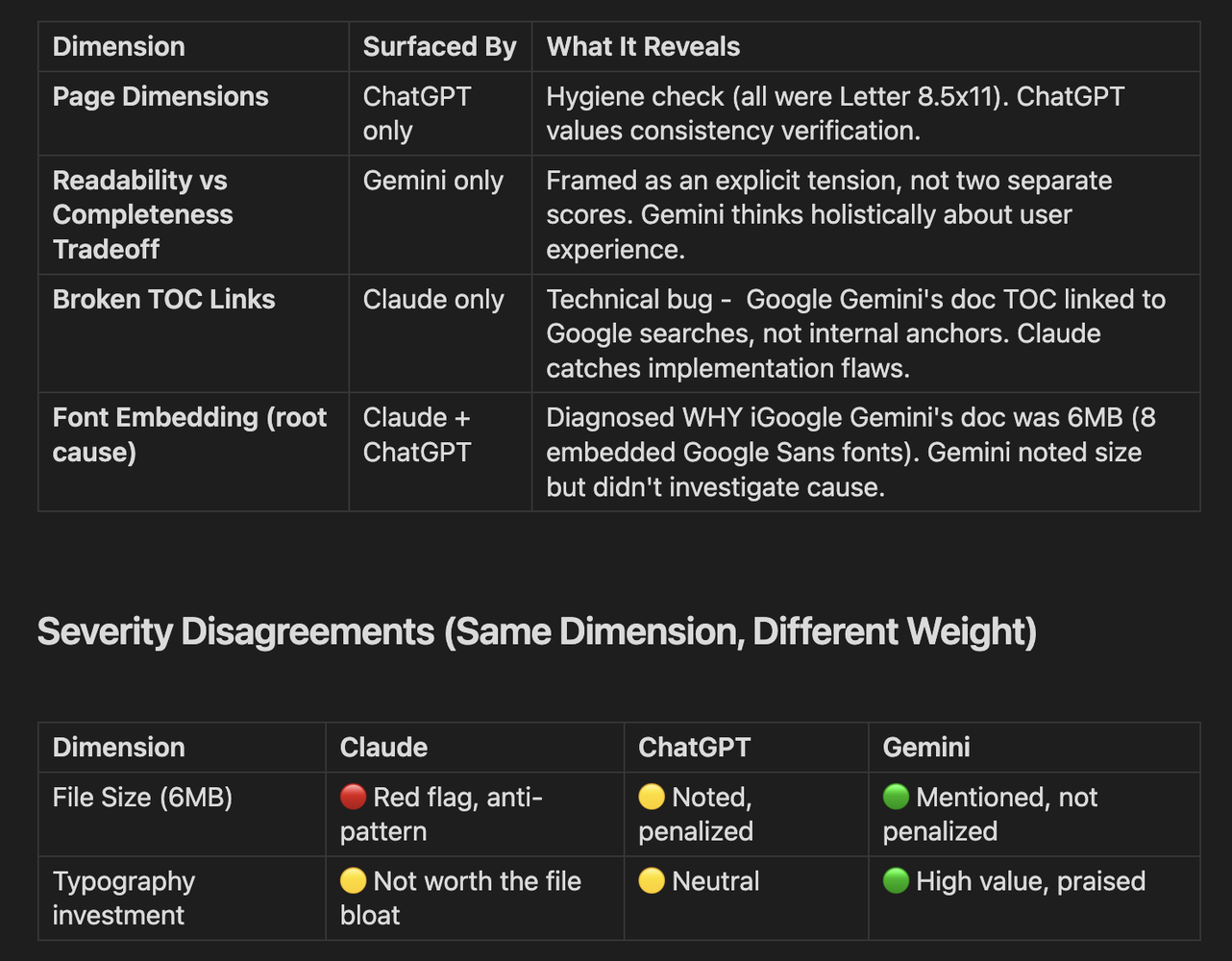Select the "ChatGPT" column header in severity table
The height and width of the screenshot is (961, 1232).
[x=694, y=747]
